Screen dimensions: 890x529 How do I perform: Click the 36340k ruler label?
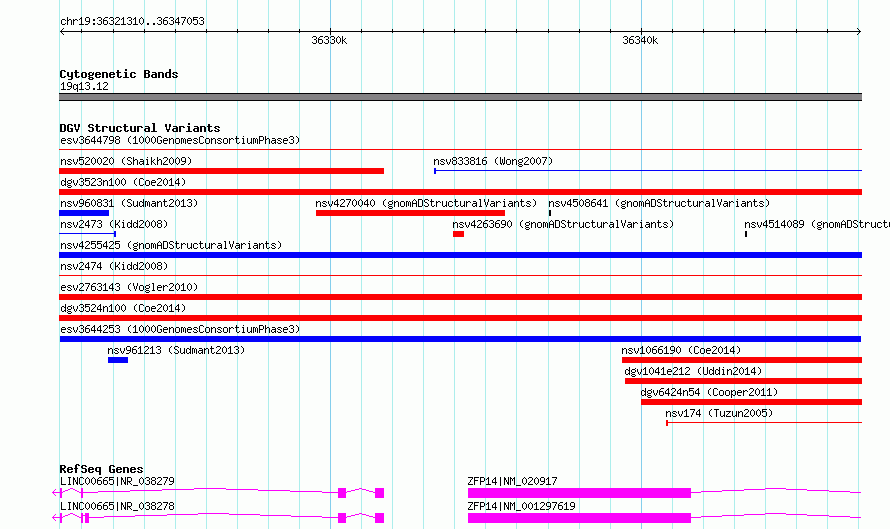point(640,40)
